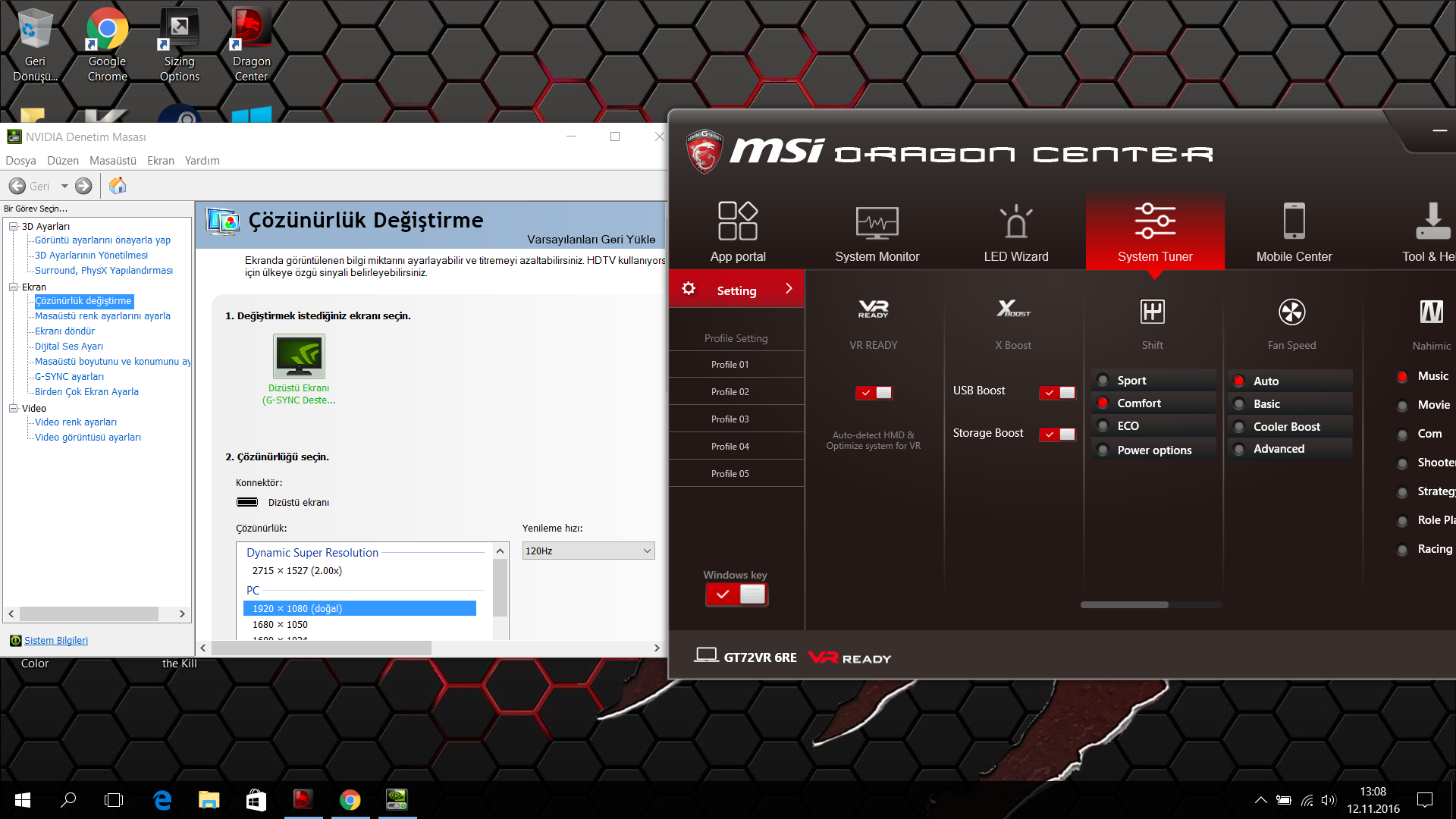The width and height of the screenshot is (1456, 819).
Task: Open the Yardım menu
Action: 202,161
